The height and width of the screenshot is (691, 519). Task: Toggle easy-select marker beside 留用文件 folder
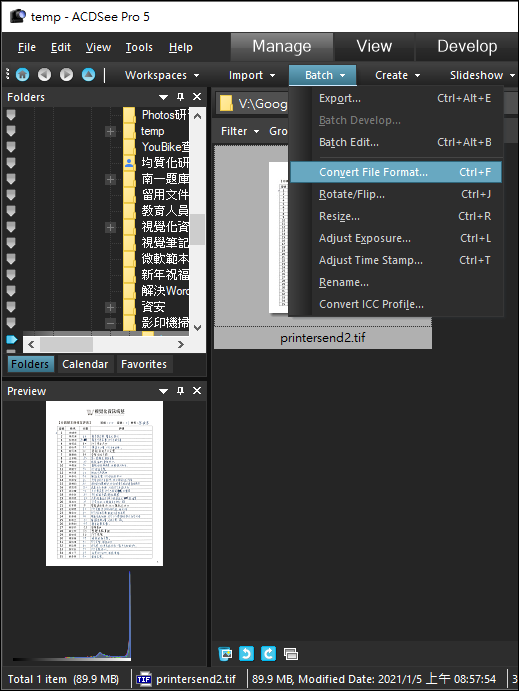11,195
